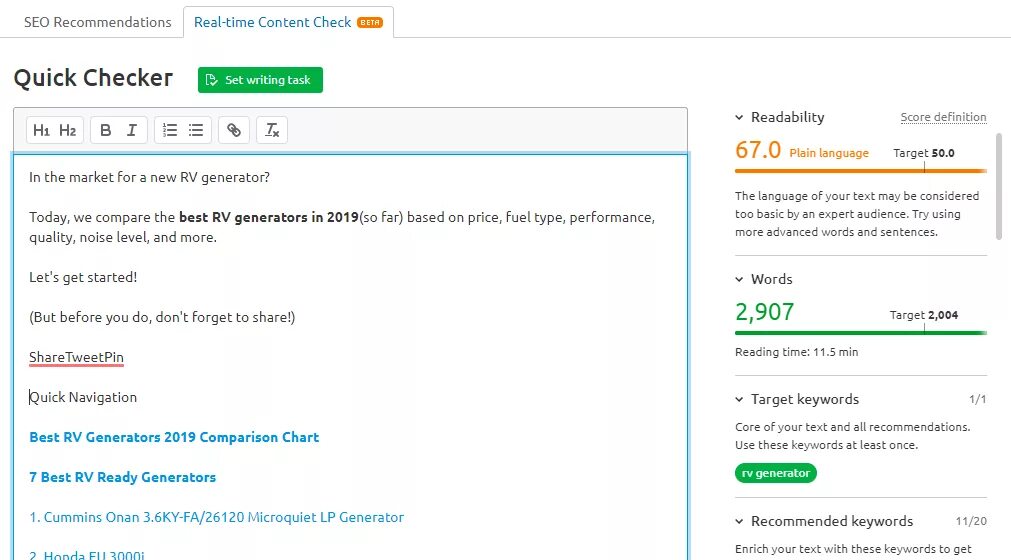Click the Set writing task button
This screenshot has width=1011, height=560.
pyautogui.click(x=260, y=80)
